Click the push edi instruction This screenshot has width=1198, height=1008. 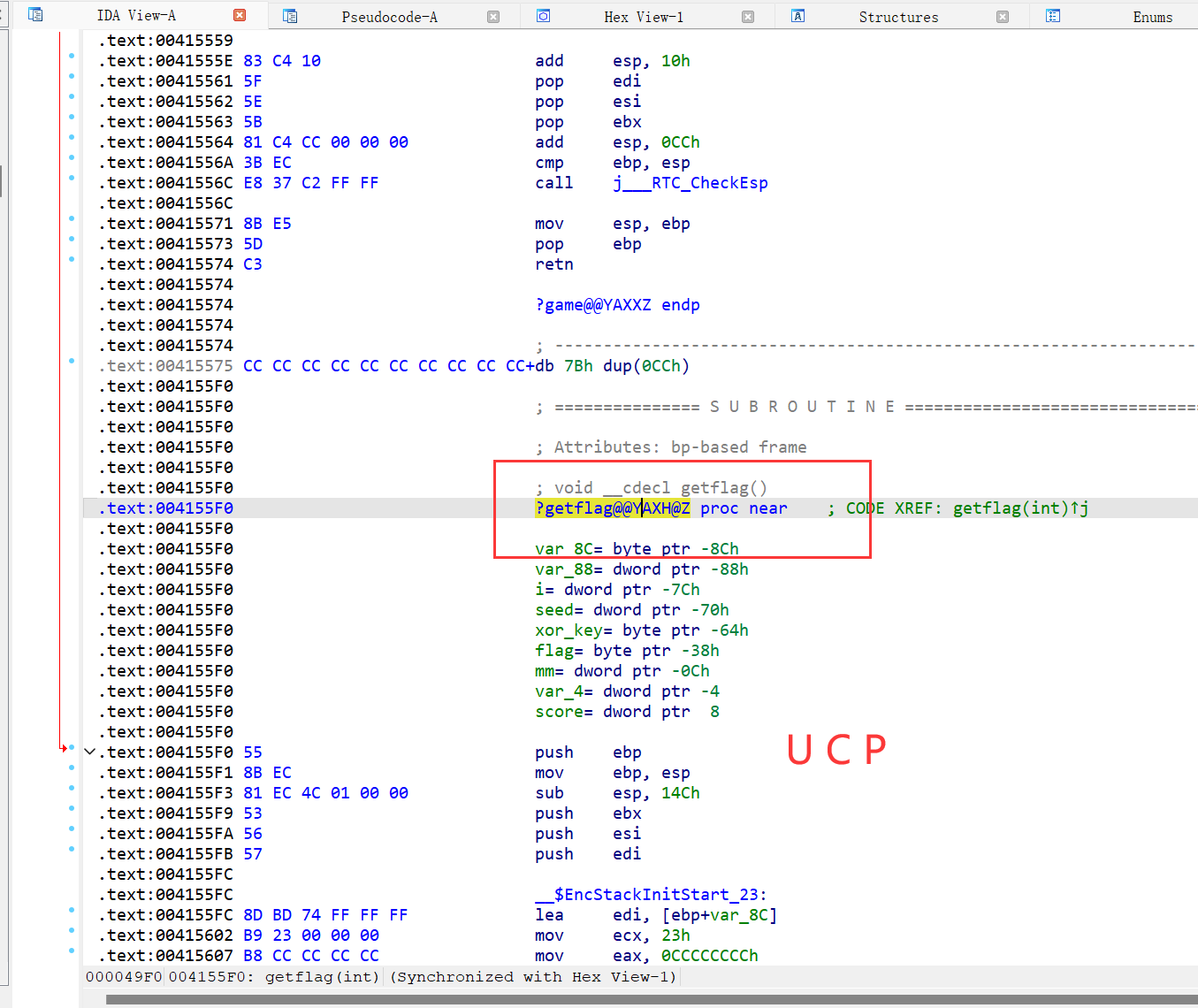pos(588,854)
